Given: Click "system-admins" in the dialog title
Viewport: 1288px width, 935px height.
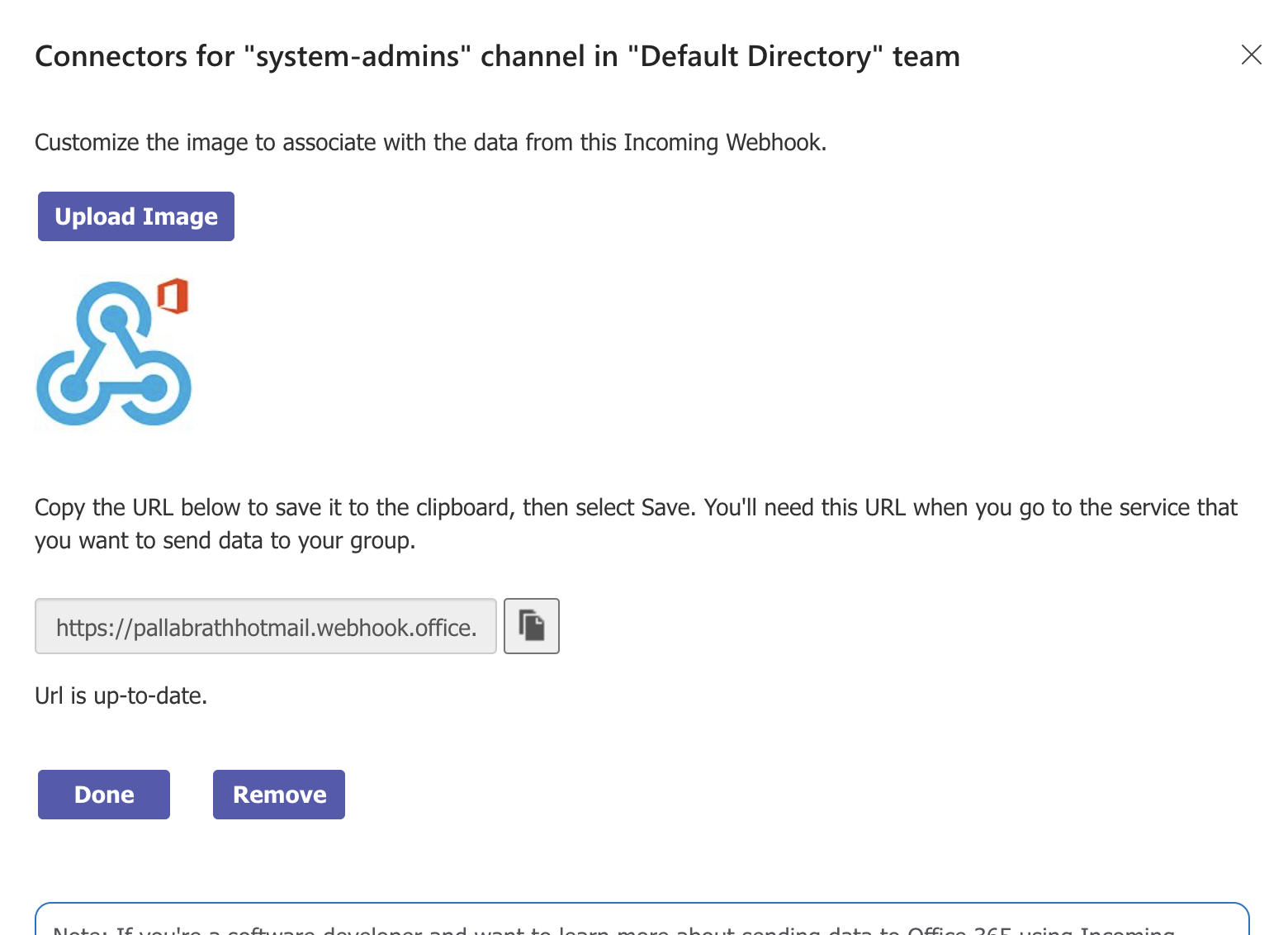Looking at the screenshot, I should click(x=358, y=56).
